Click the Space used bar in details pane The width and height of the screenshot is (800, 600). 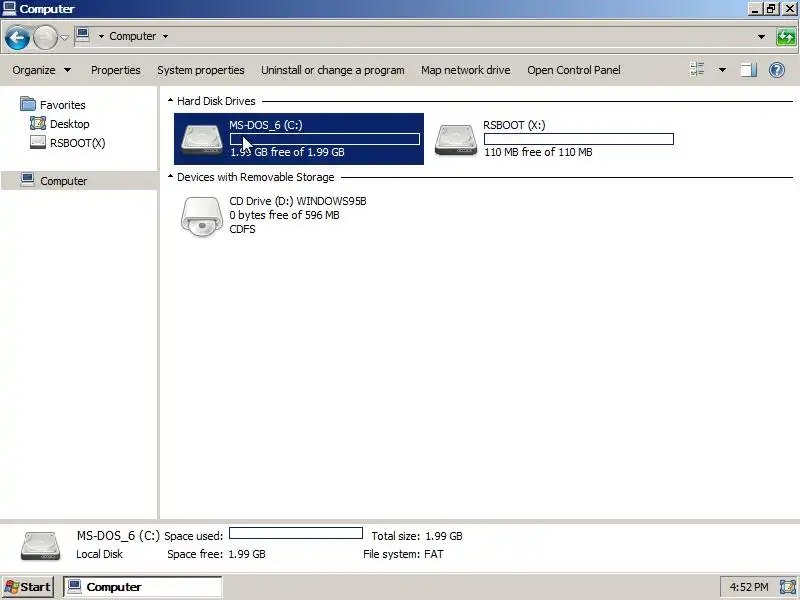(296, 534)
